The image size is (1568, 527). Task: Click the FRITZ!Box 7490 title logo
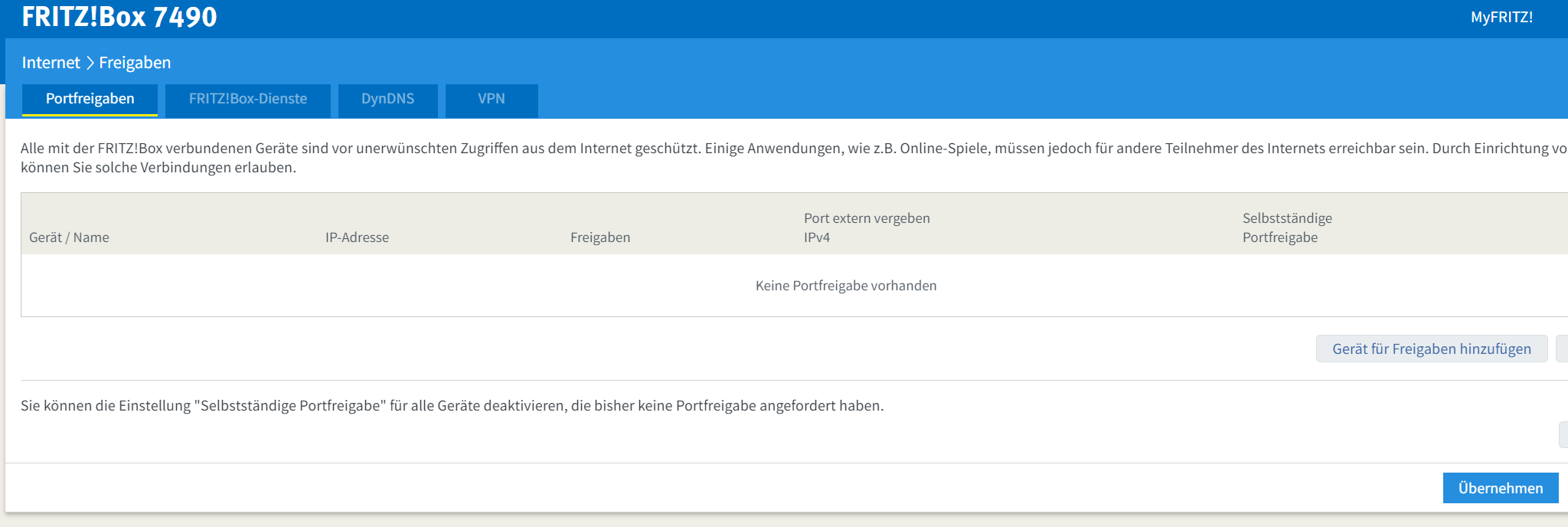pos(119,17)
